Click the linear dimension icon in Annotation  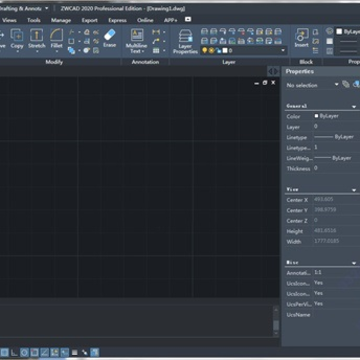point(155,32)
